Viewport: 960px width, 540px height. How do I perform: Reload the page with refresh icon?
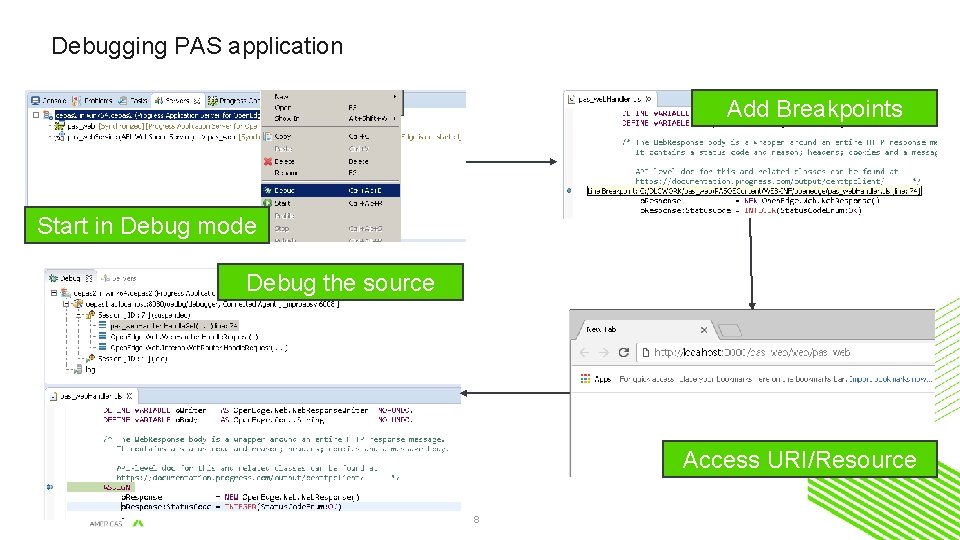coord(624,353)
